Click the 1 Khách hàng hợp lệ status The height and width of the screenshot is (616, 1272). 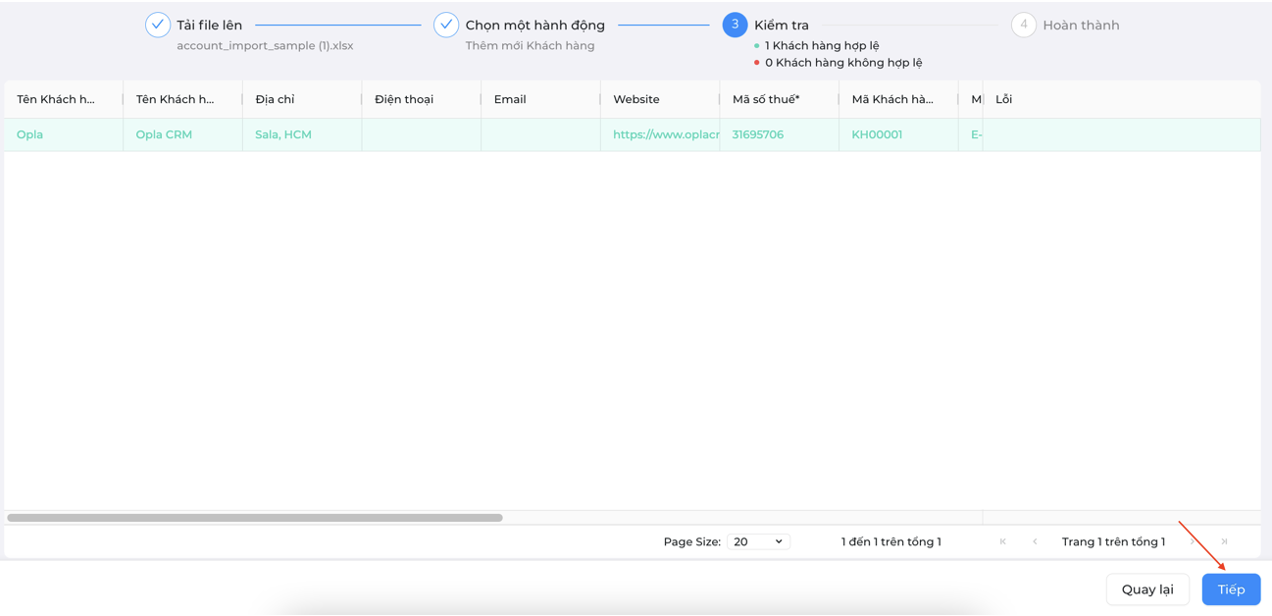822,46
